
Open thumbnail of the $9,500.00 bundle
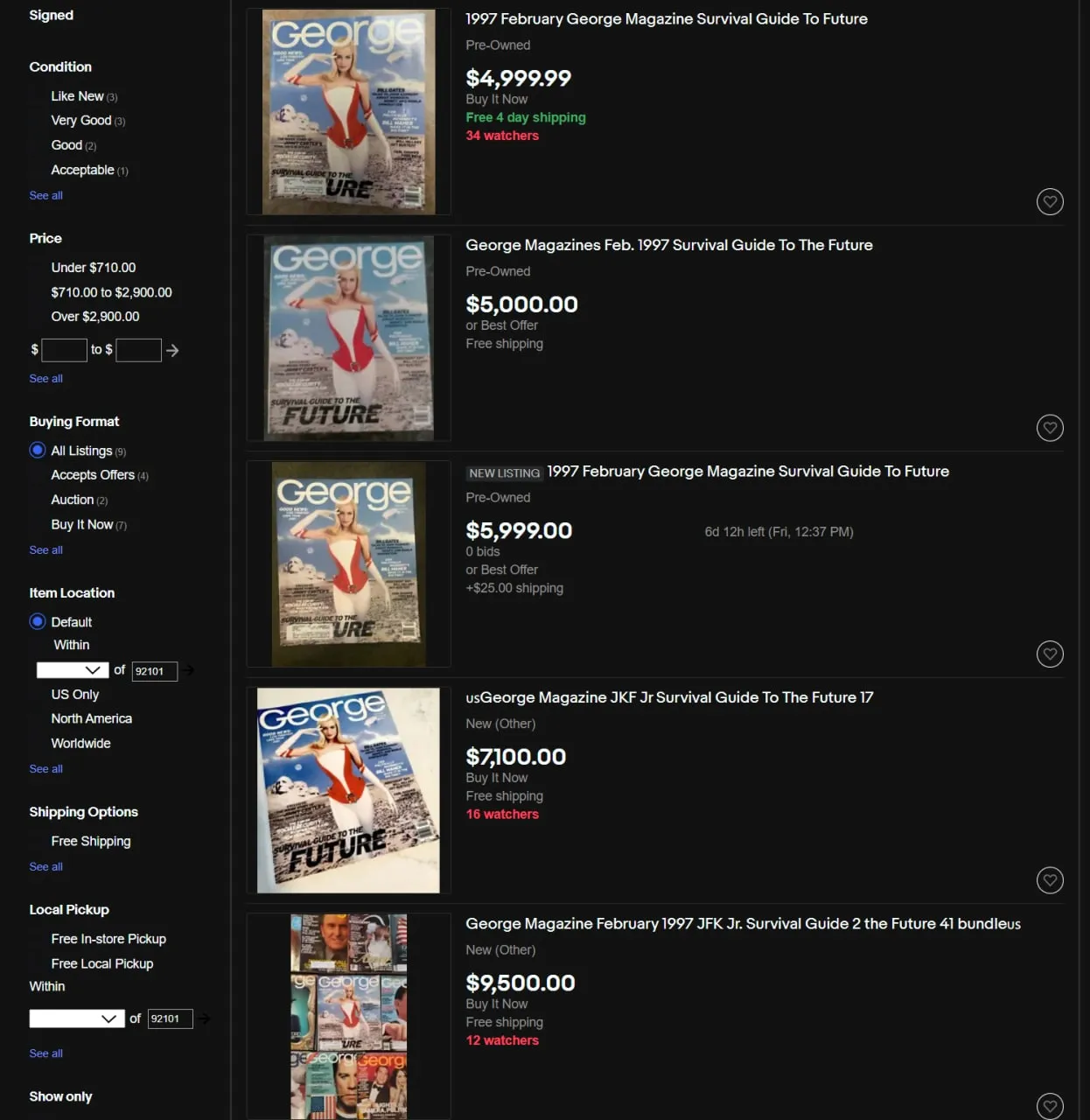click(349, 1017)
